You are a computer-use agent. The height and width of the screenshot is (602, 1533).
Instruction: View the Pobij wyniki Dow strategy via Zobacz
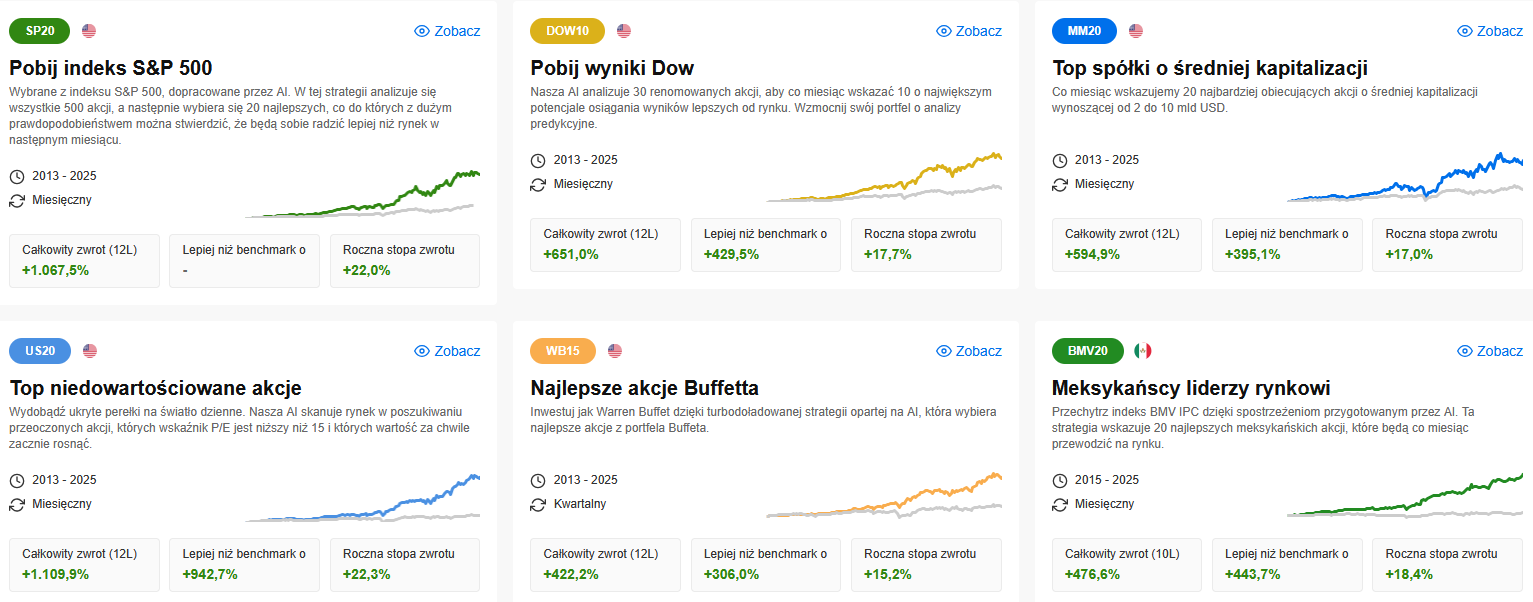tap(969, 31)
